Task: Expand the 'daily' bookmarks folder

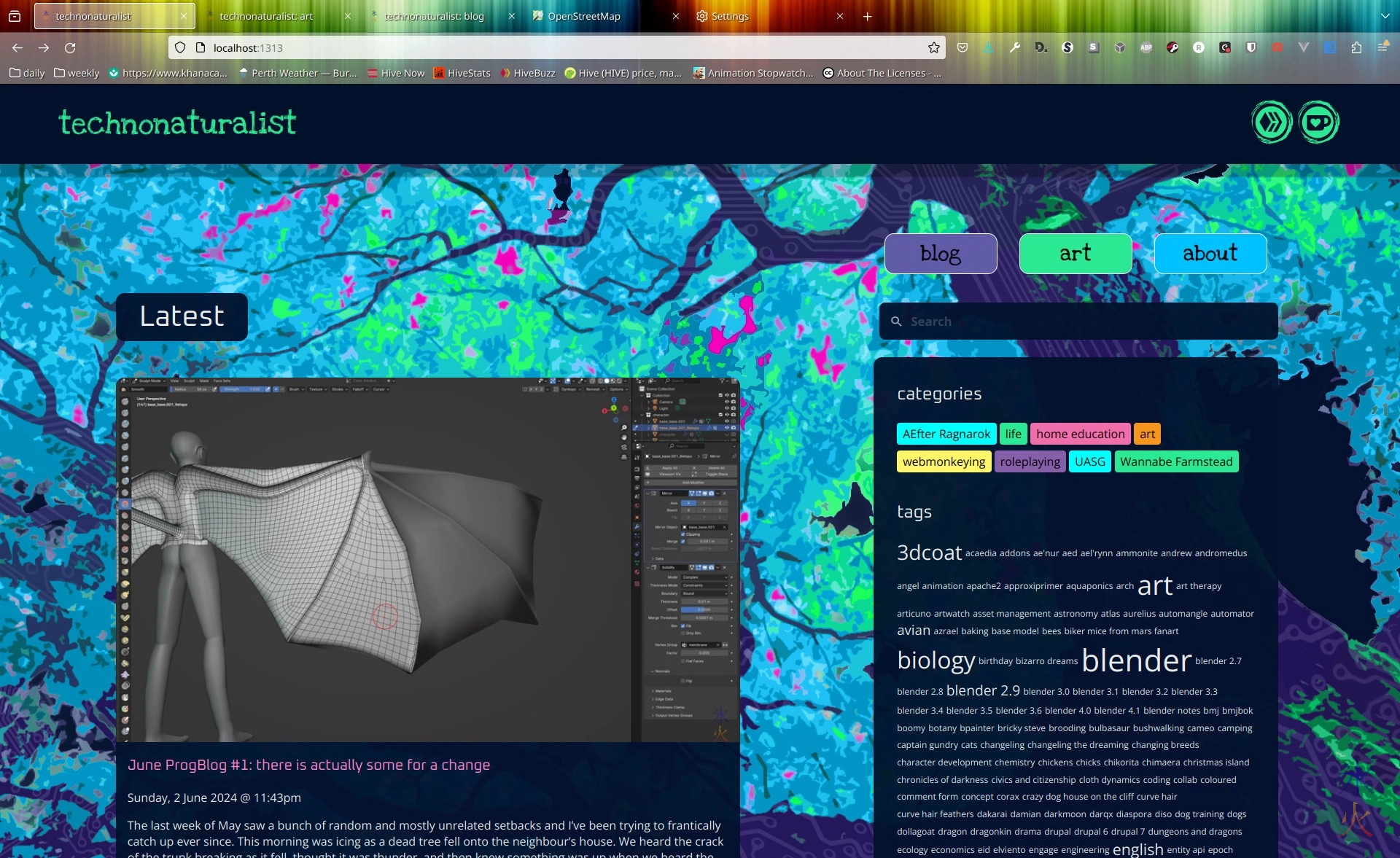Action: click(27, 73)
